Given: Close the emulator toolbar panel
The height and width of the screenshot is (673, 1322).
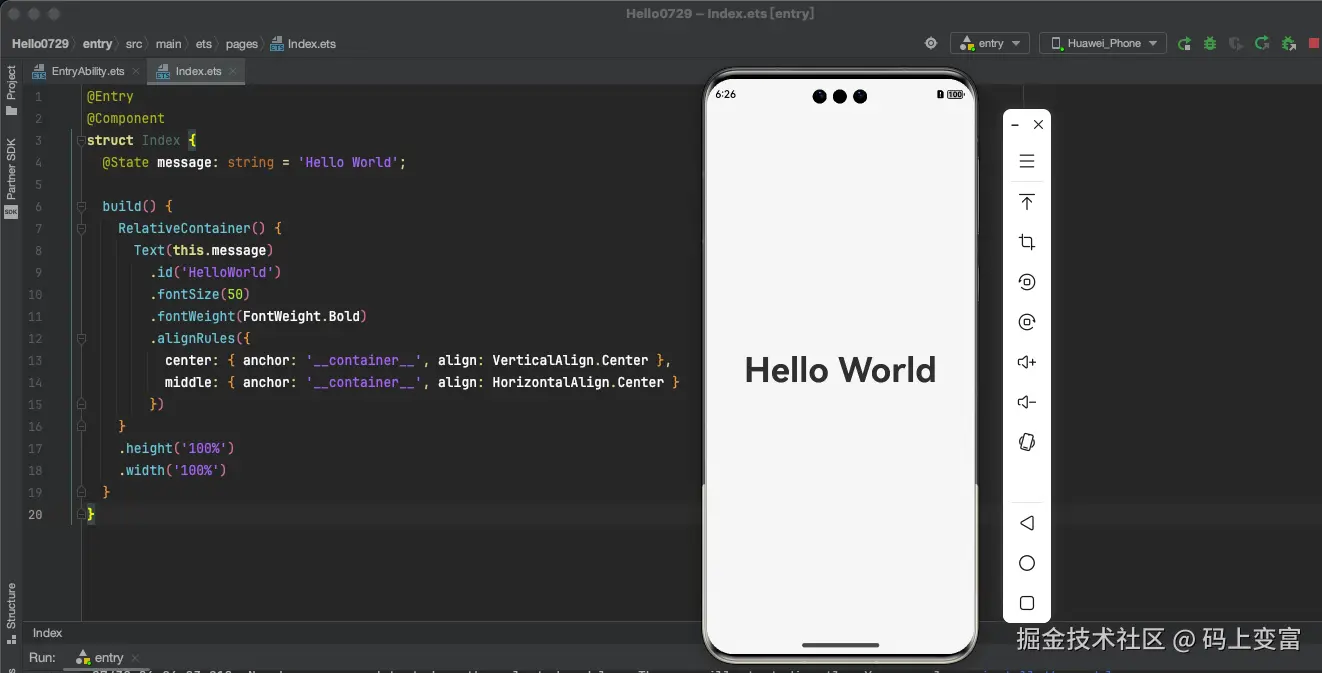Looking at the screenshot, I should click(x=1038, y=125).
